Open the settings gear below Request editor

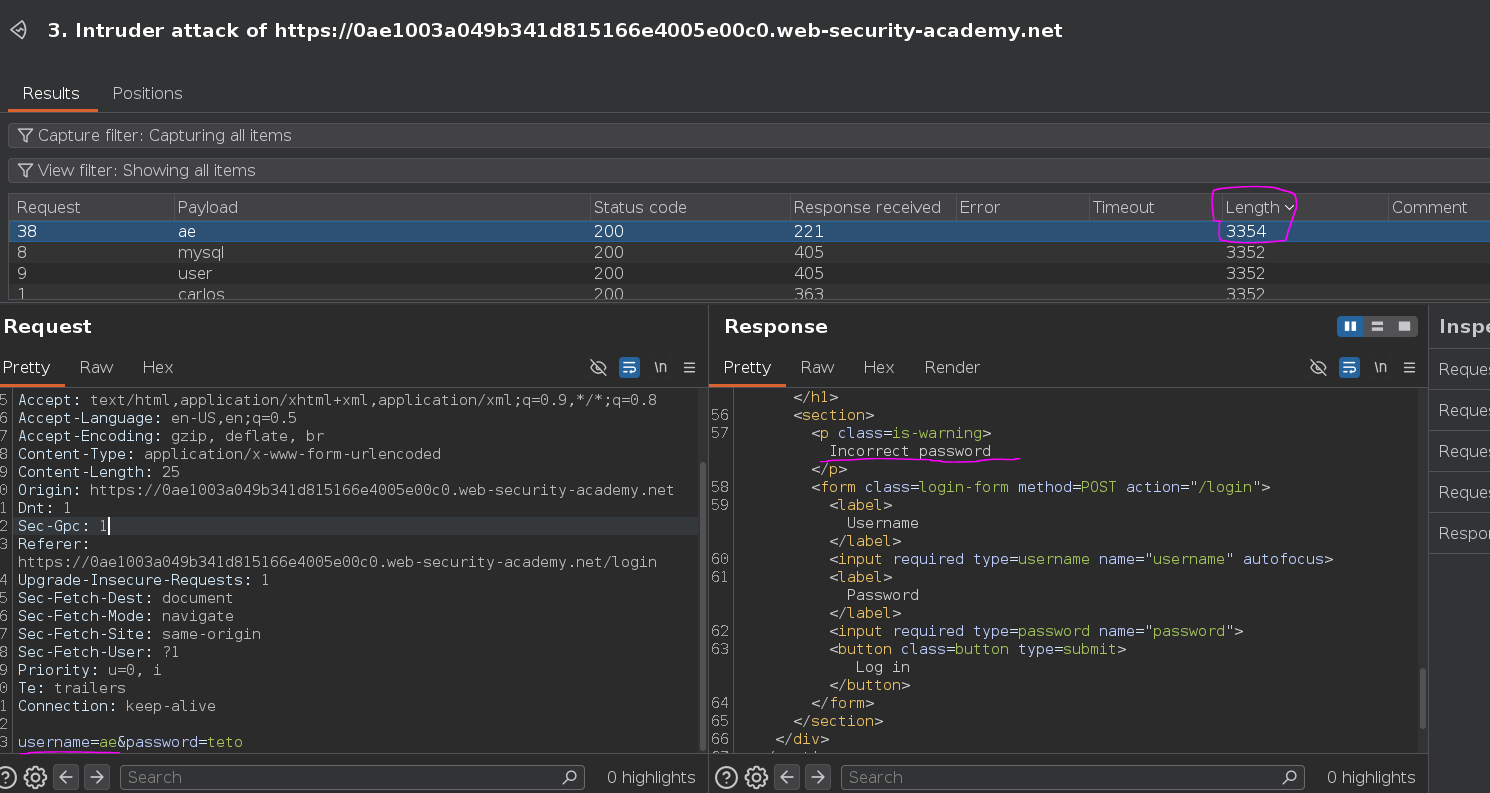[35, 777]
